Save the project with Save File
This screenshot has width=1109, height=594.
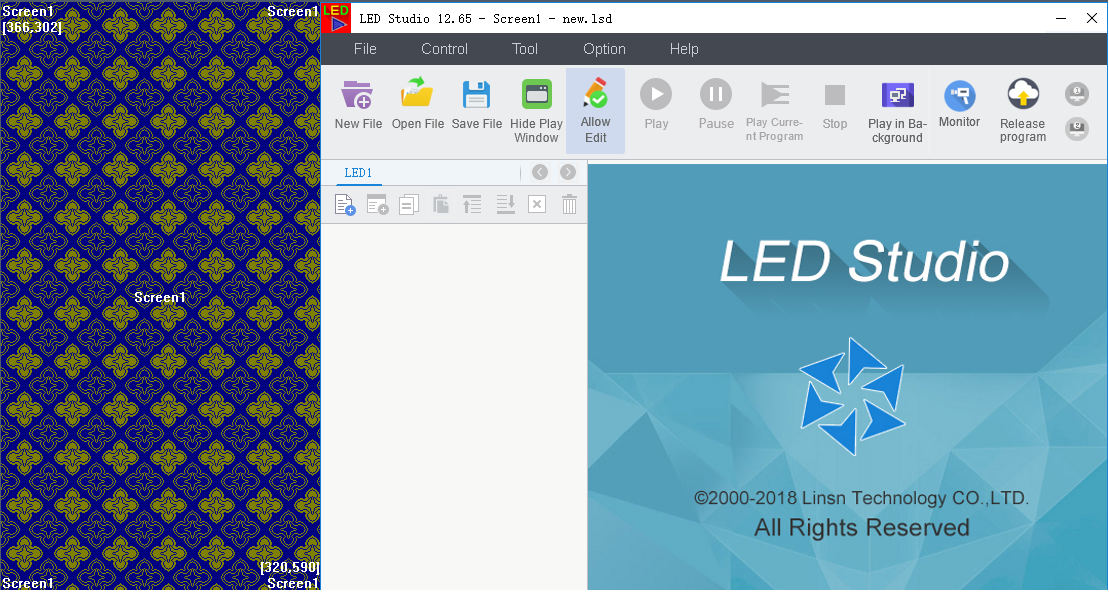pos(477,107)
